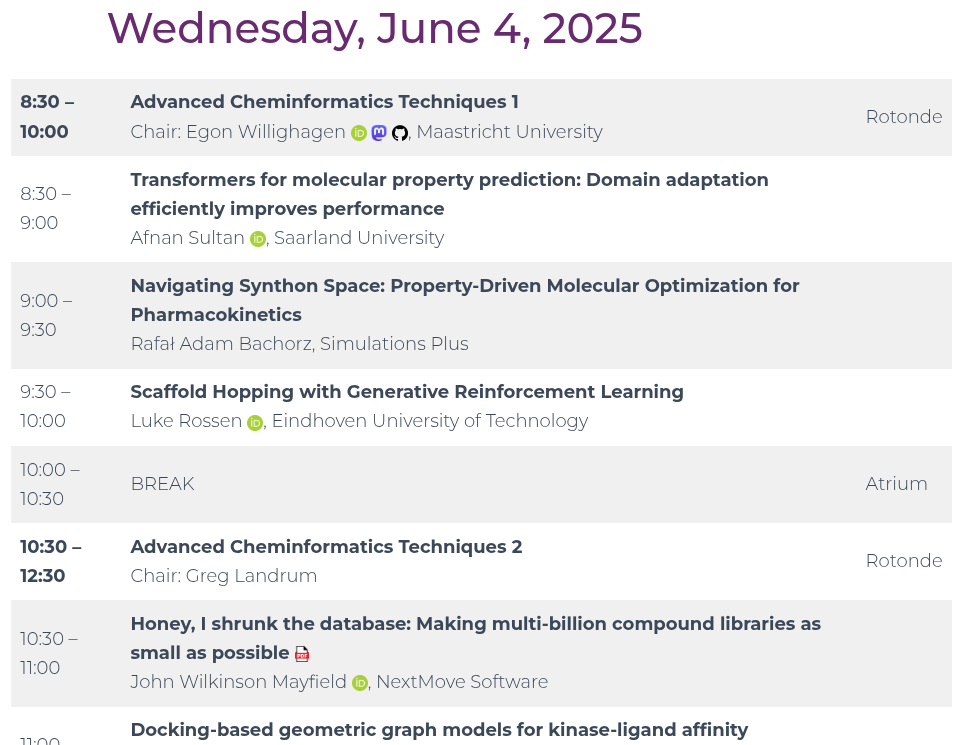Click 'Rotonde' location for session 1

coord(904,117)
